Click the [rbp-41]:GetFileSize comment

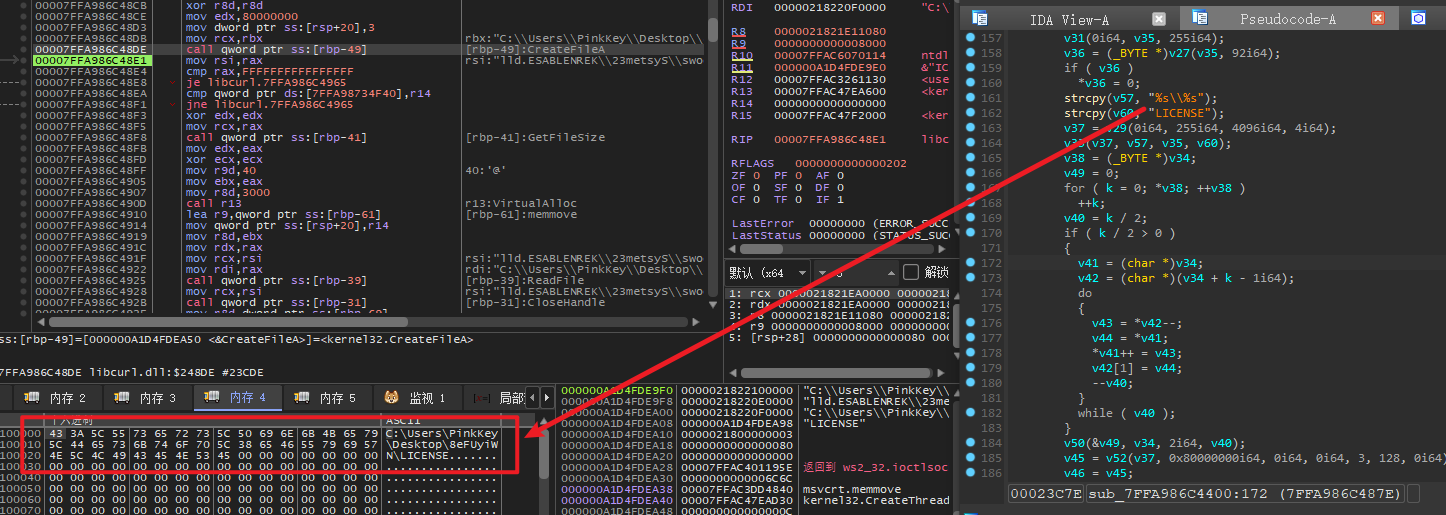click(535, 137)
